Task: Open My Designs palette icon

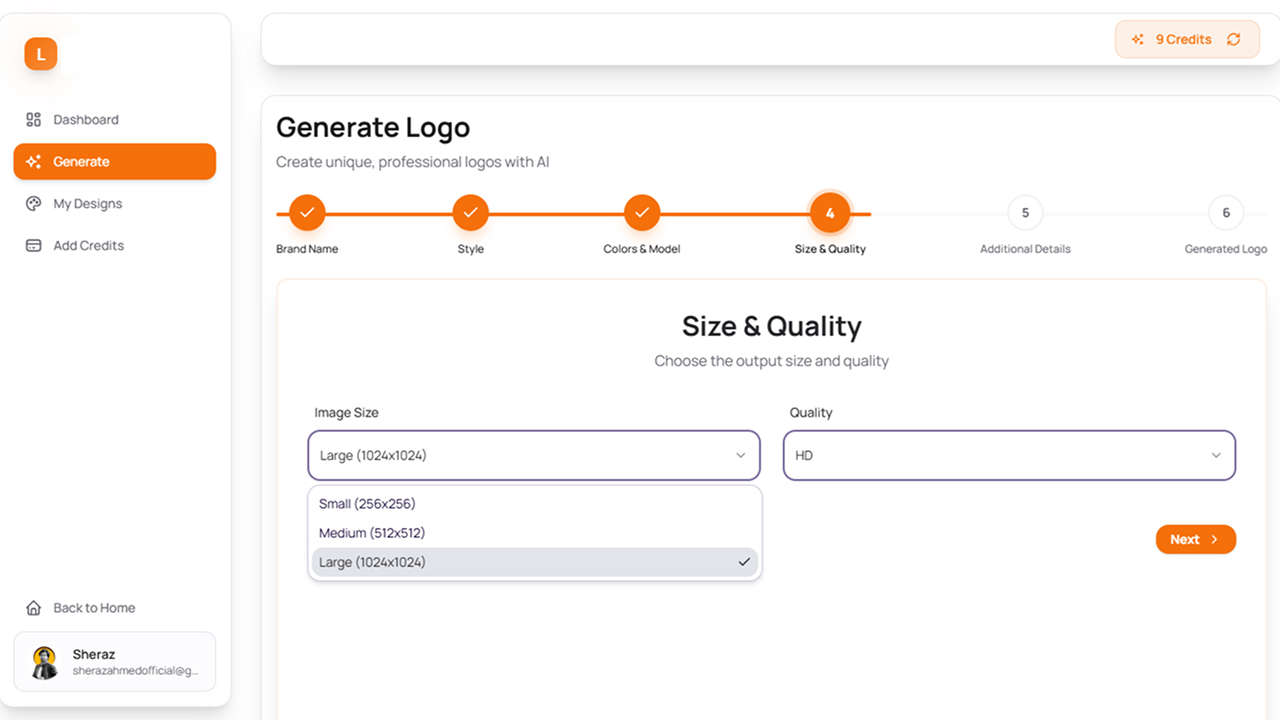Action: coord(33,203)
